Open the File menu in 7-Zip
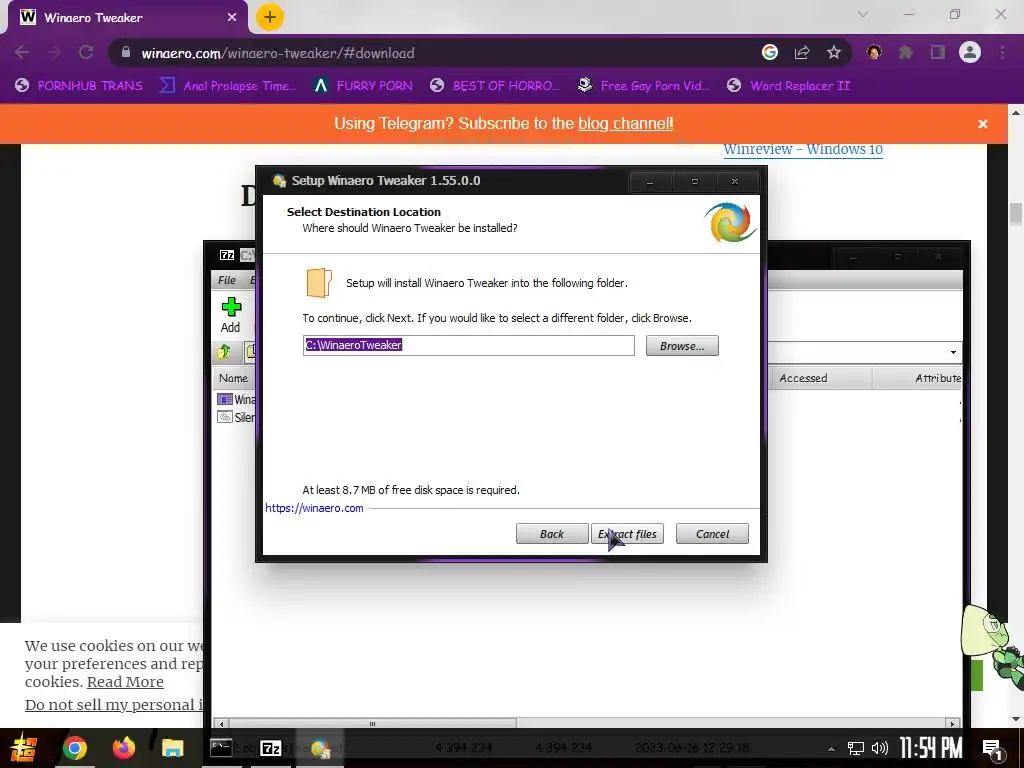The image size is (1024, 768). (227, 280)
